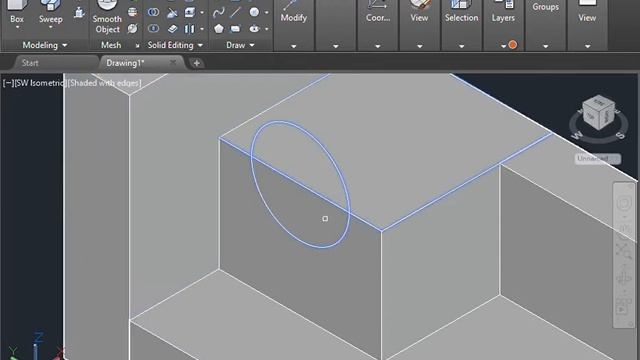Viewport: 640px width, 360px height.
Task: Click the Ellipse draw tool icon
Action: tap(254, 29)
